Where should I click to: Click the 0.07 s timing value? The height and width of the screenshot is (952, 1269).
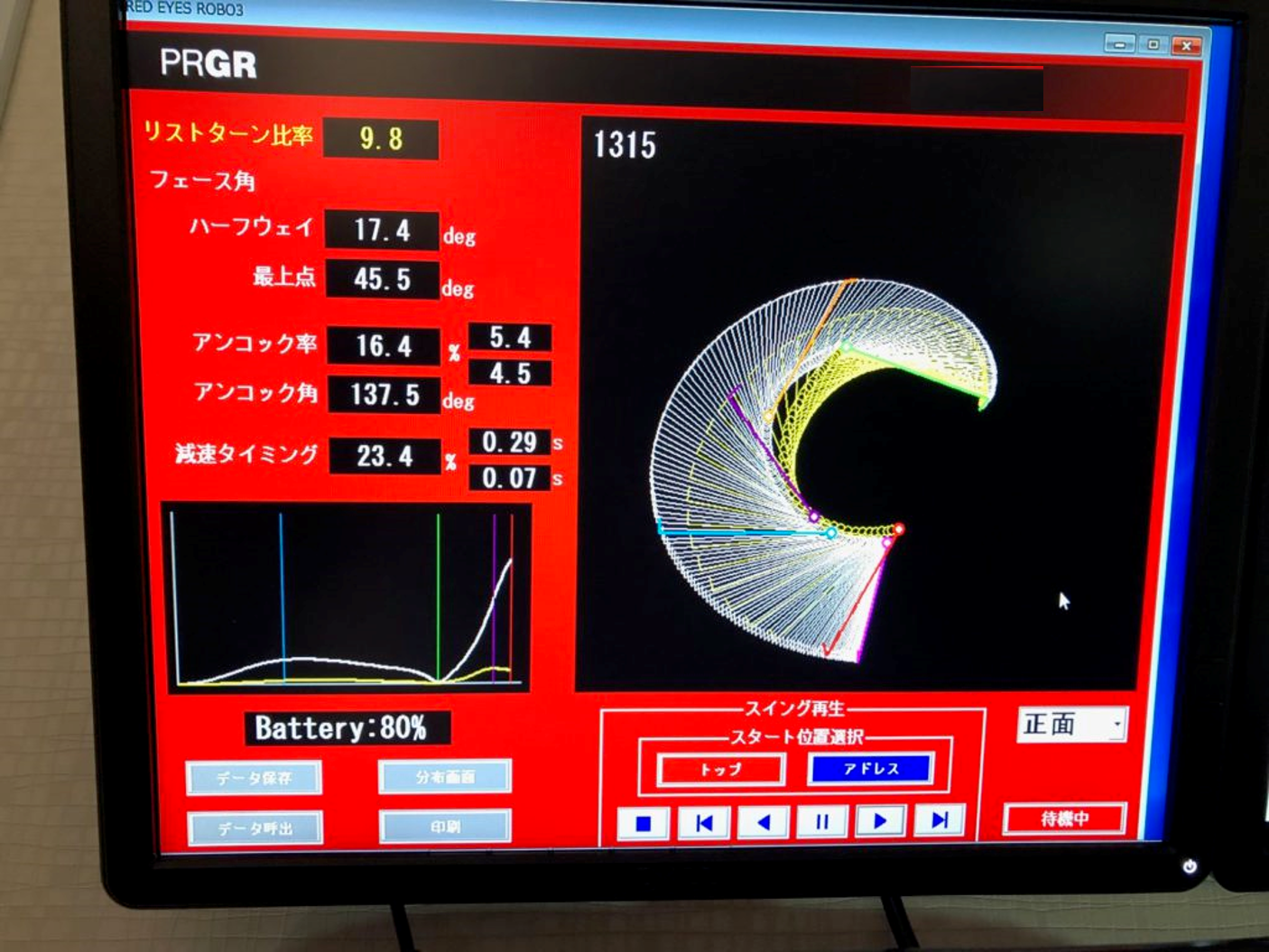[x=510, y=477]
